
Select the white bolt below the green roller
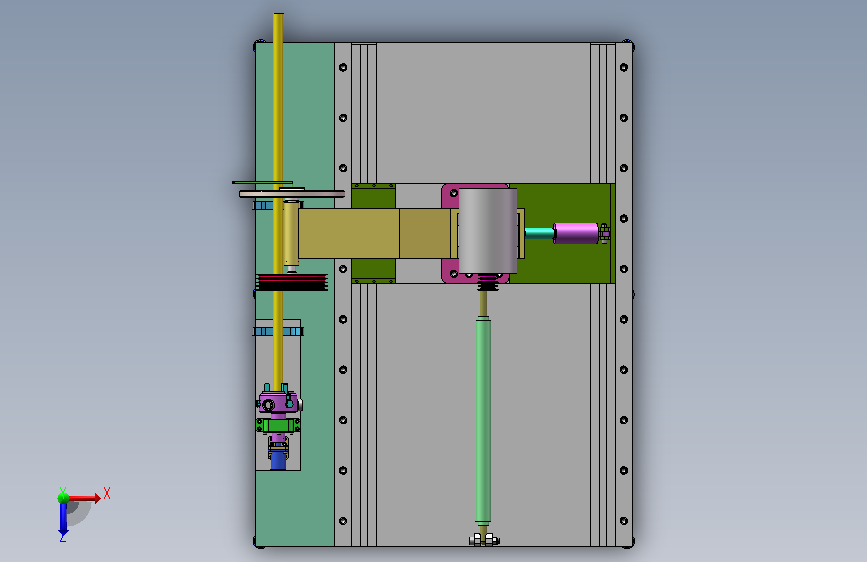tap(484, 540)
